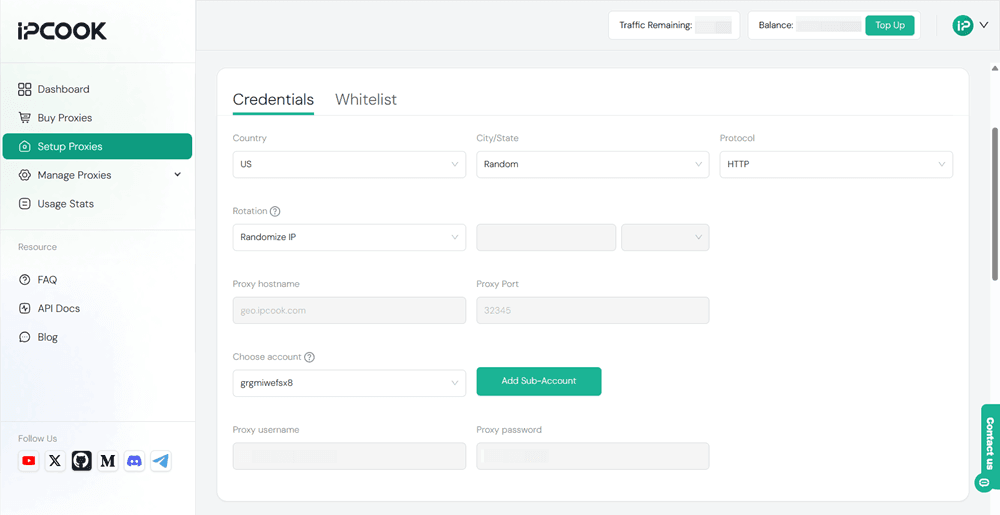Click the Top Up button
This screenshot has width=1000, height=515.
889,26
